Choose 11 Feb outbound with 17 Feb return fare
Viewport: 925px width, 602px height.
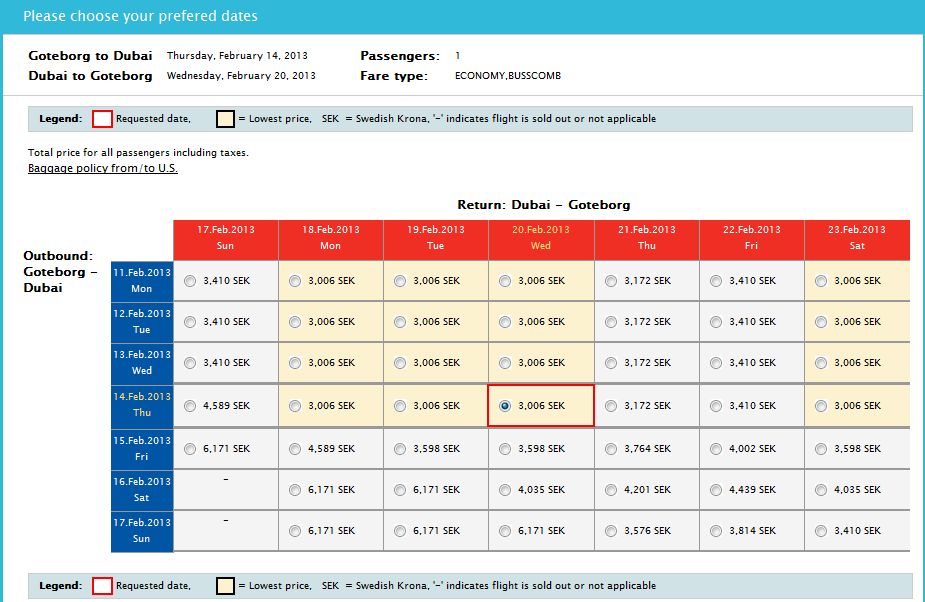point(190,281)
